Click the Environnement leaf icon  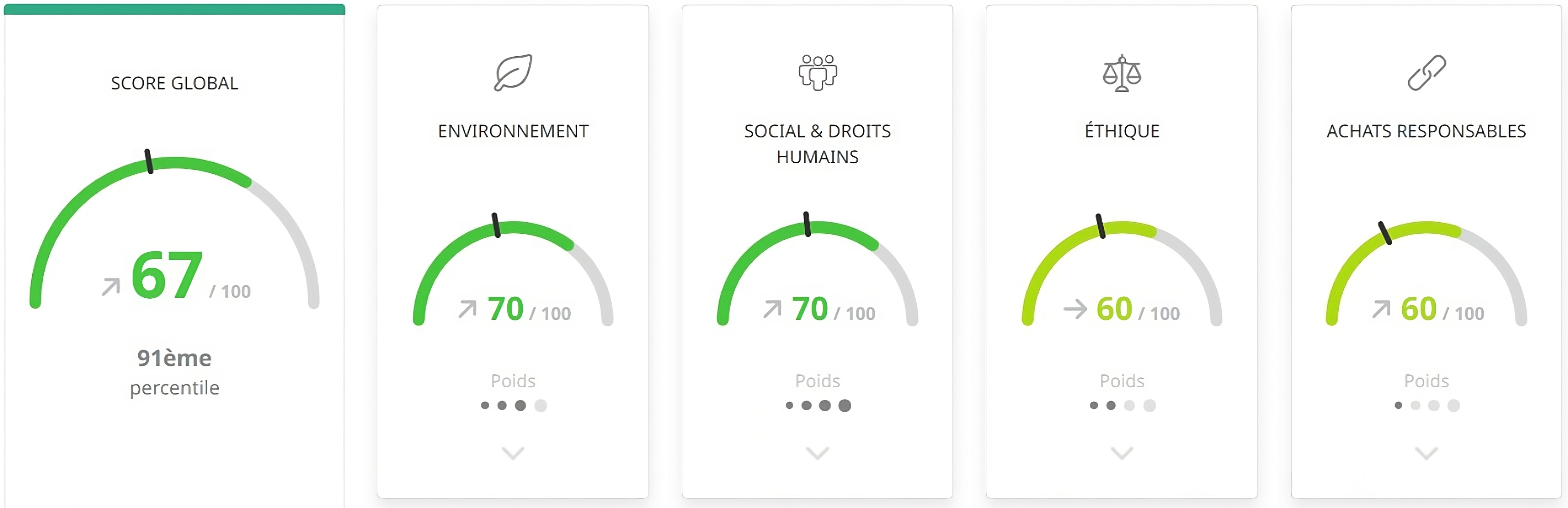pyautogui.click(x=513, y=72)
